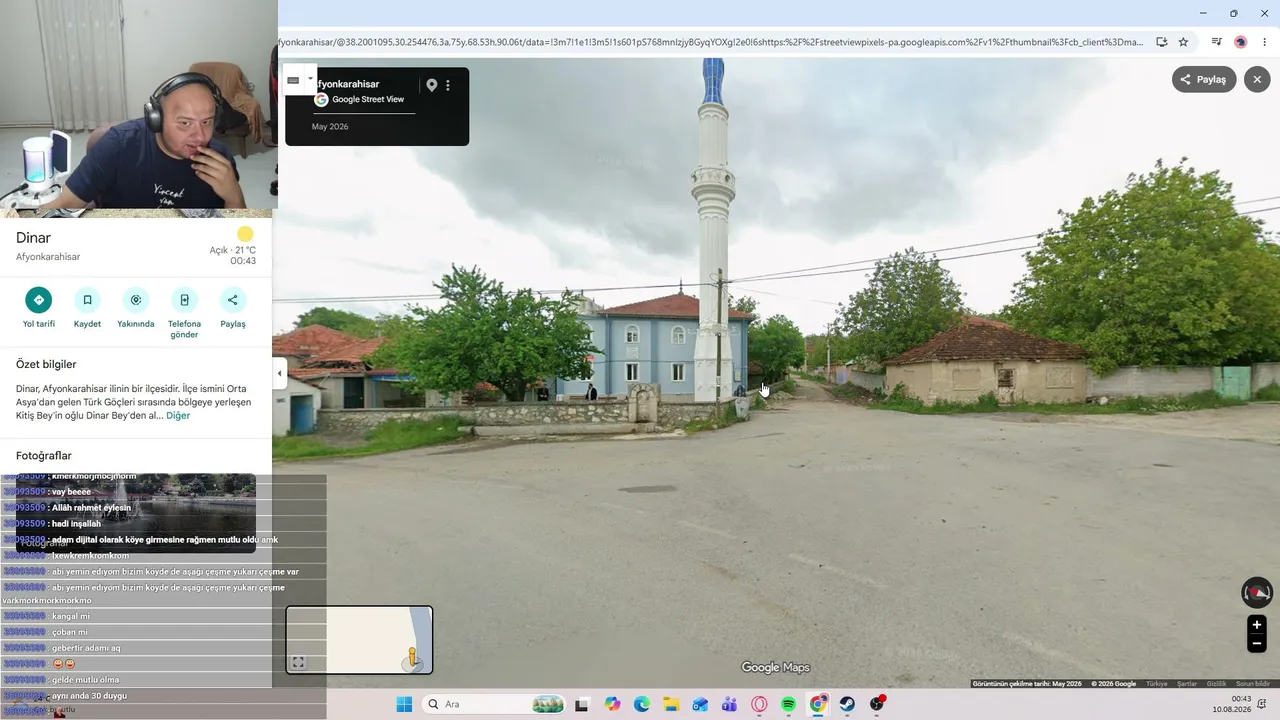Viewport: 1280px width, 720px height.
Task: Close Street View with the X button
Action: coord(1257,79)
